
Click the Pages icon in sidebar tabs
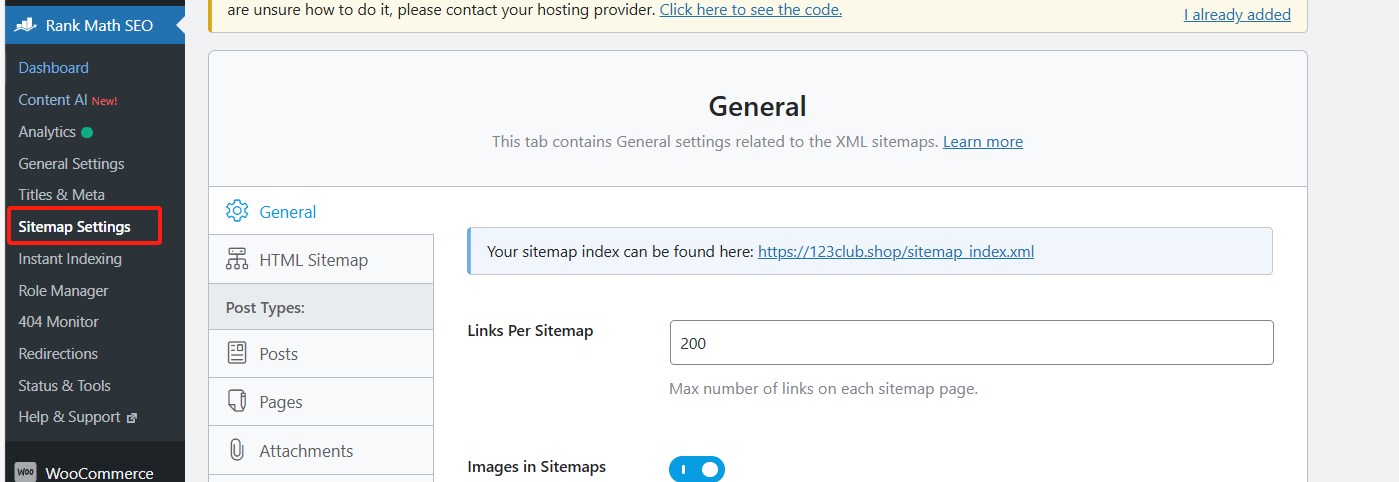[237, 402]
